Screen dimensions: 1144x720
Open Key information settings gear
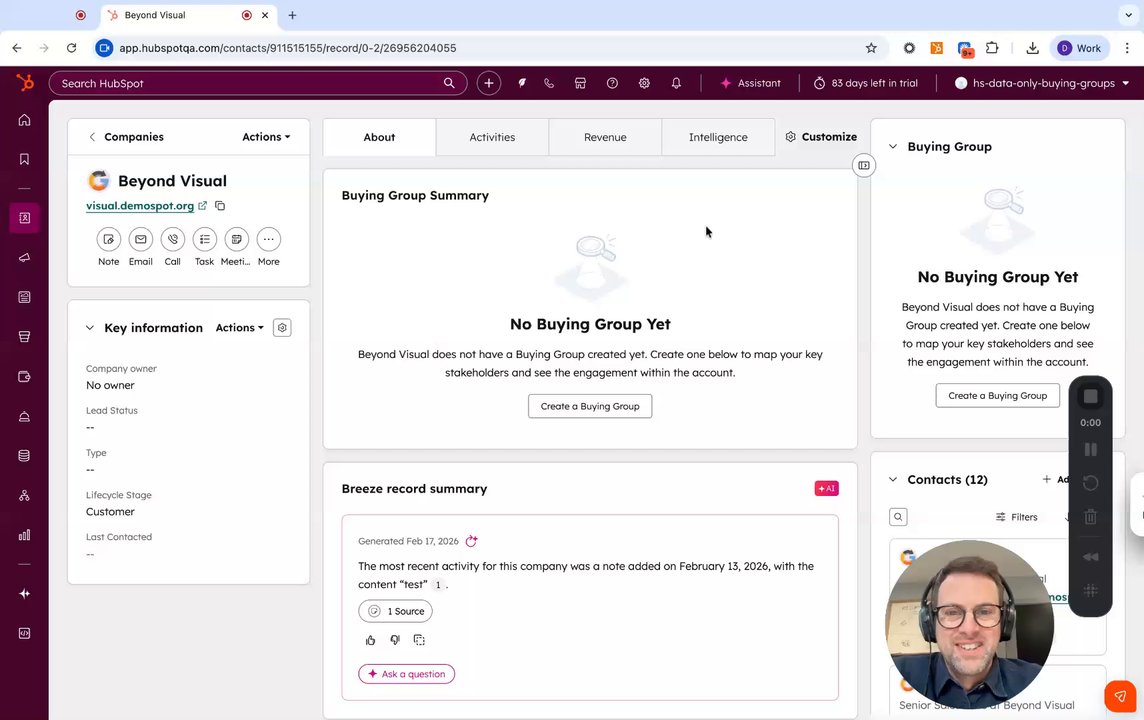tap(282, 328)
